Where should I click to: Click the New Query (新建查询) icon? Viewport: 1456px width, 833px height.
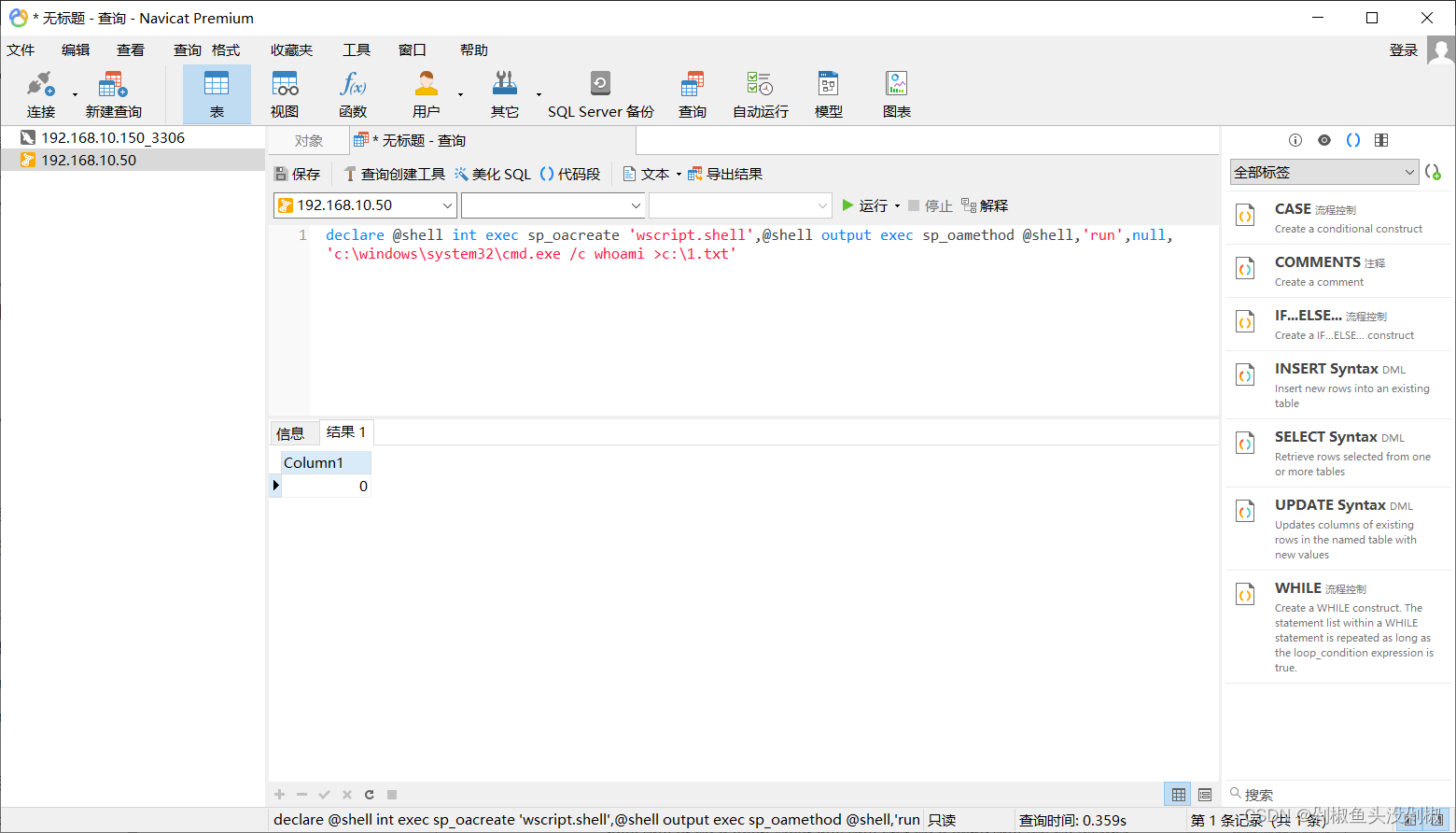[113, 94]
